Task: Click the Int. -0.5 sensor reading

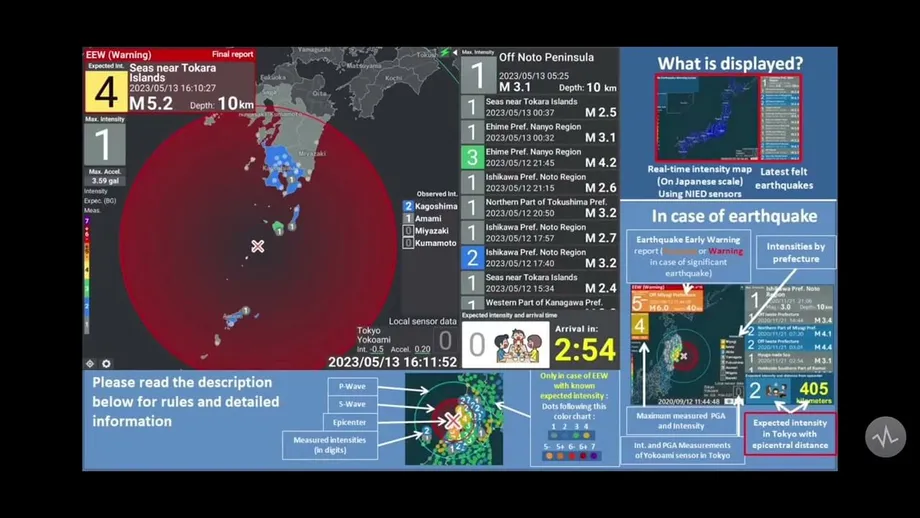Action: click(x=370, y=349)
